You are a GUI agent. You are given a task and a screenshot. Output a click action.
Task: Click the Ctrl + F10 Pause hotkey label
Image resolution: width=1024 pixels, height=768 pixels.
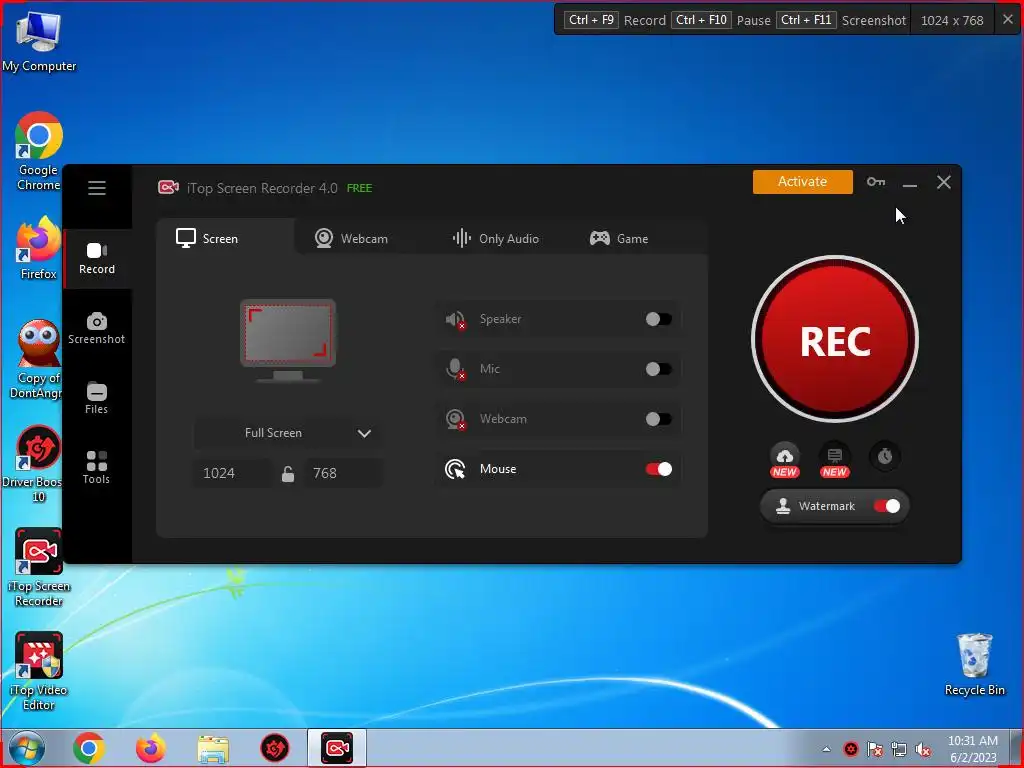721,20
